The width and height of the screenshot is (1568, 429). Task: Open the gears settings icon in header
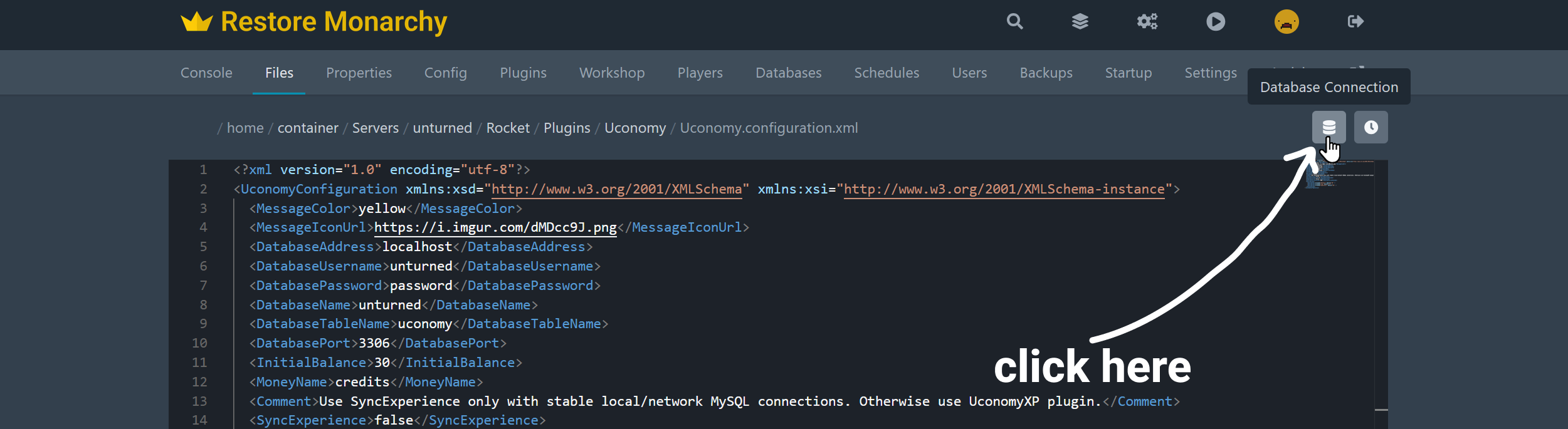(x=1147, y=22)
